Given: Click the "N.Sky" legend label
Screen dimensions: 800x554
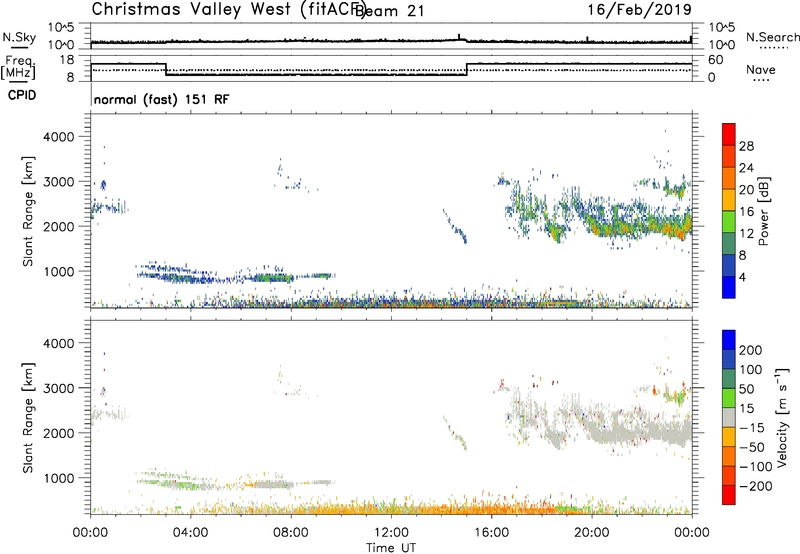Looking at the screenshot, I should pos(19,37).
